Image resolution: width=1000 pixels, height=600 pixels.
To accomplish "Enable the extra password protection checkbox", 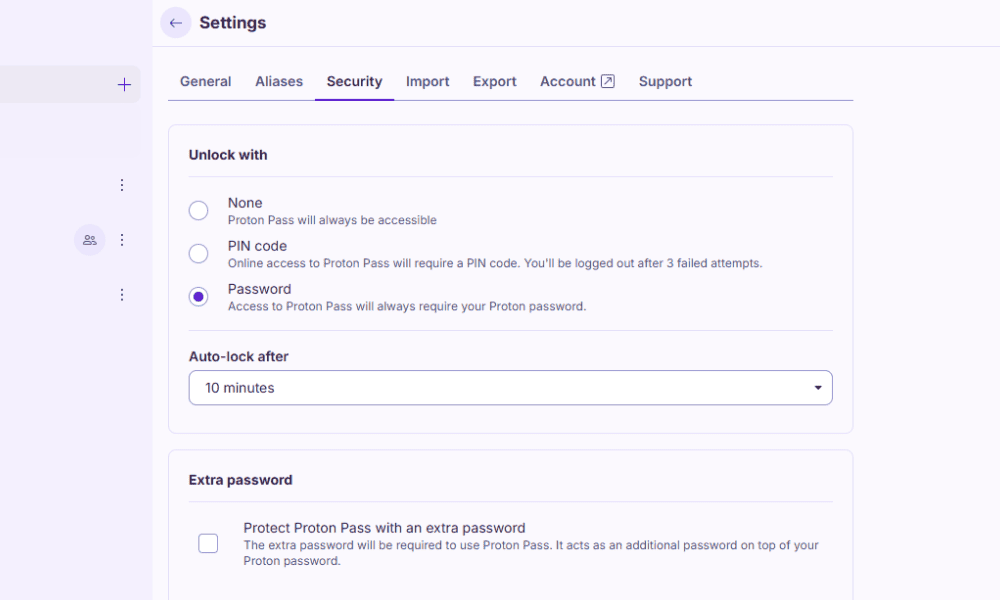I will coord(208,543).
